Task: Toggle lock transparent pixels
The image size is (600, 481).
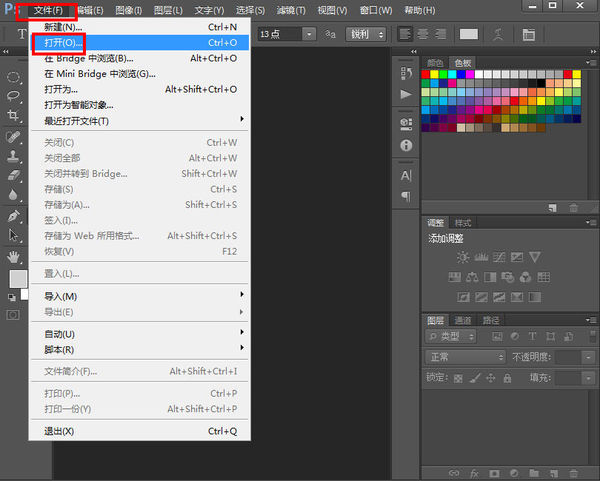Action: 458,378
